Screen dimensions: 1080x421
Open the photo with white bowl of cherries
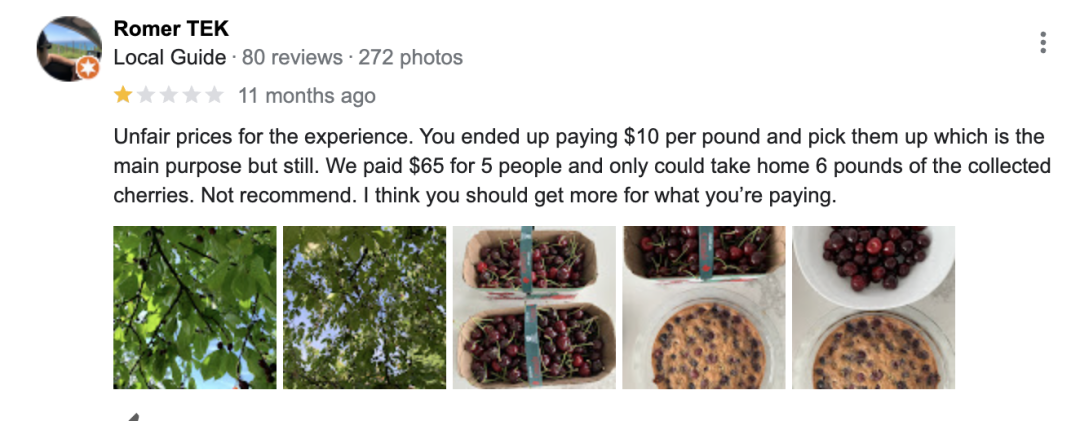873,307
